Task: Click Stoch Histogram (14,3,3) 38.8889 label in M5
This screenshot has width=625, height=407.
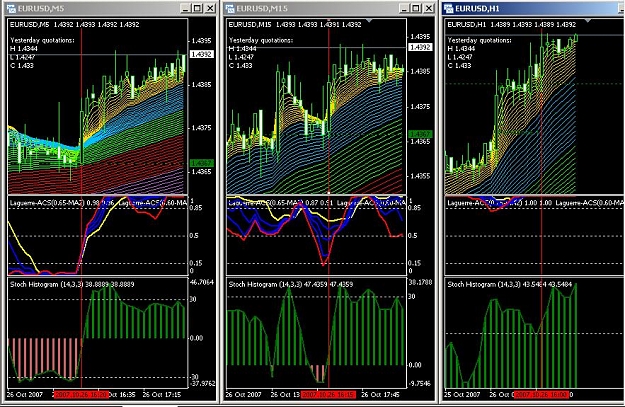Action: tap(72, 284)
